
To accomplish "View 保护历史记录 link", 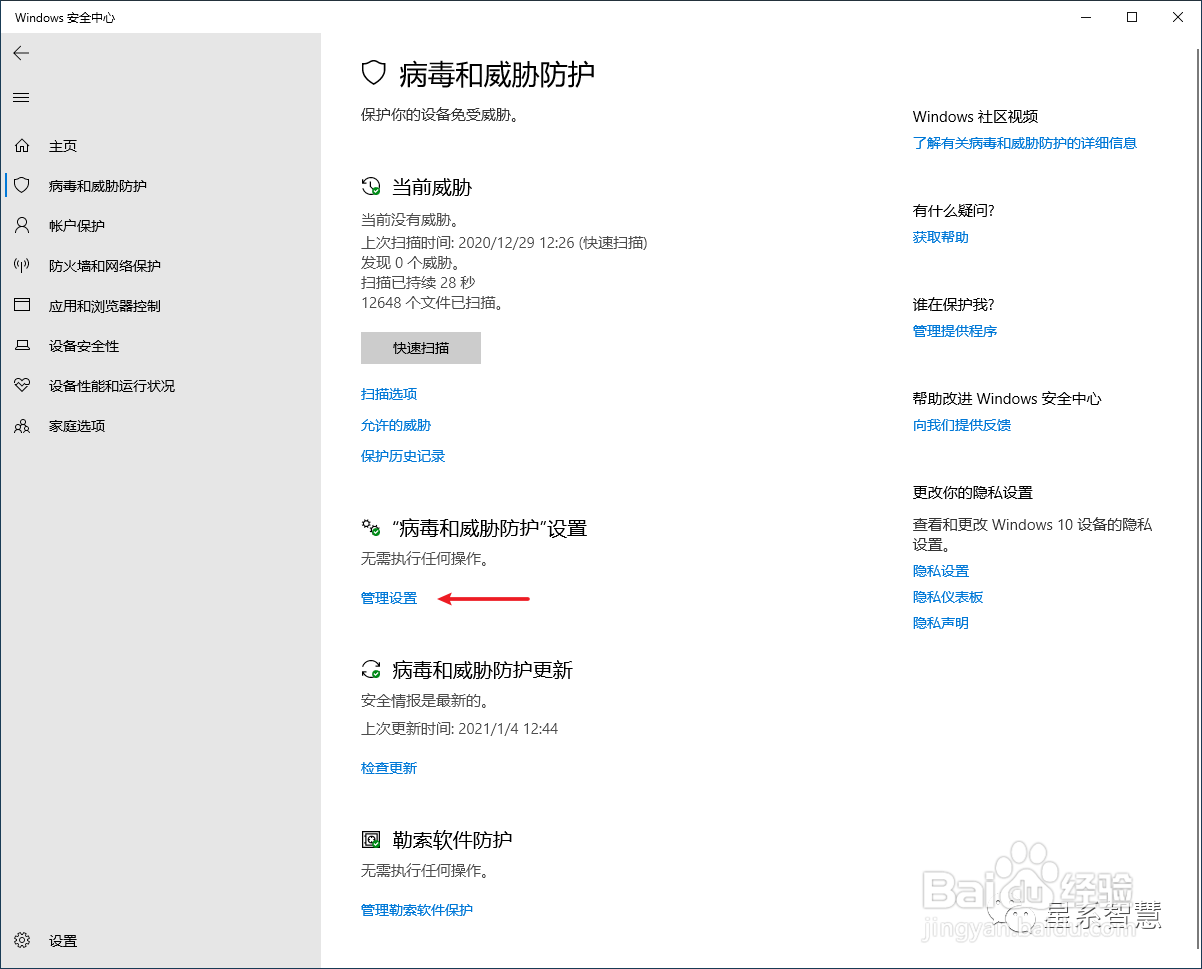I will 403,456.
